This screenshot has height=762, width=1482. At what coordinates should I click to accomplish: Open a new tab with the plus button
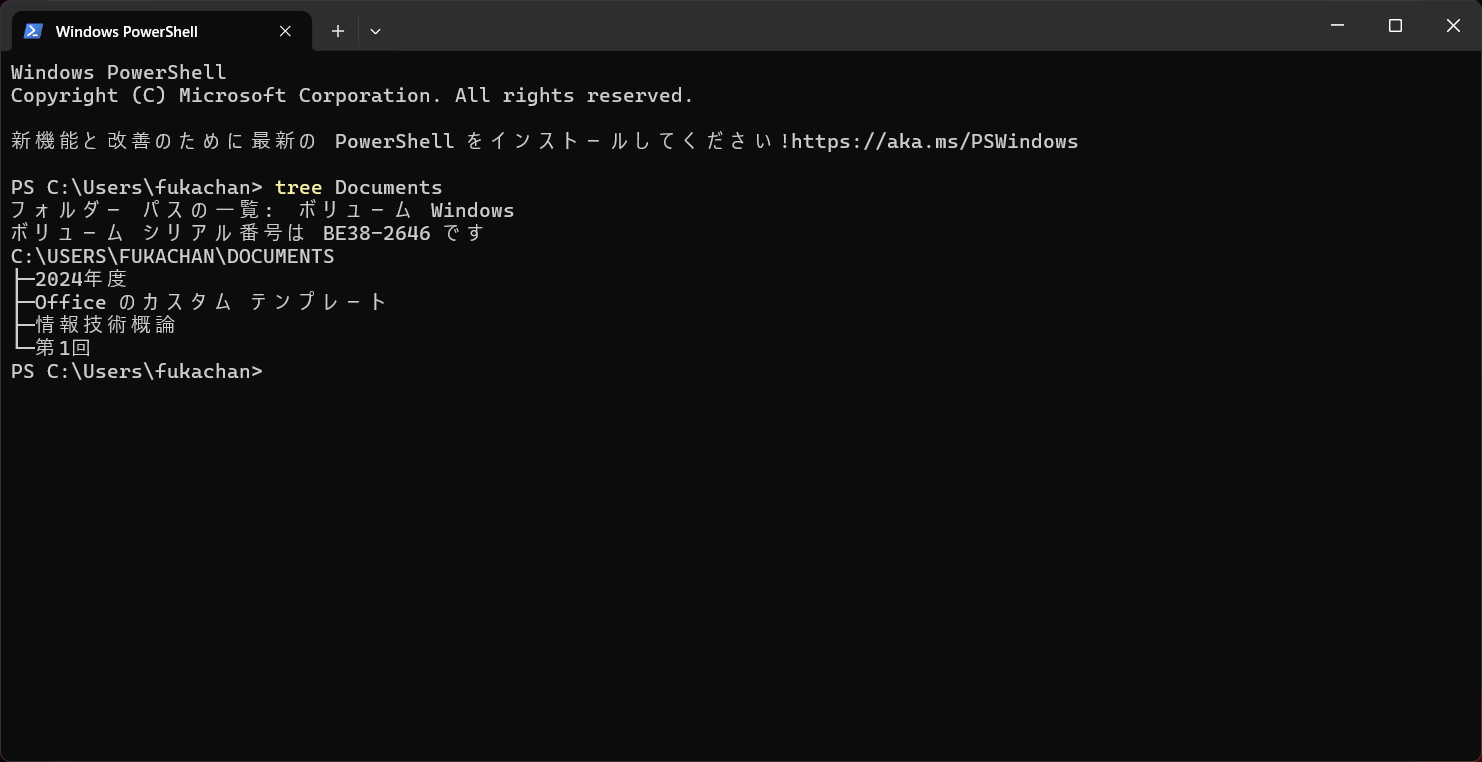338,31
